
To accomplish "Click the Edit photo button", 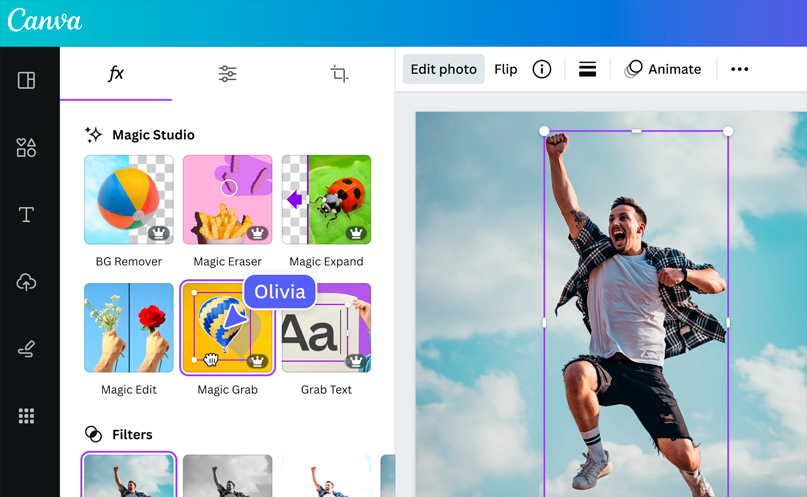I will point(444,69).
